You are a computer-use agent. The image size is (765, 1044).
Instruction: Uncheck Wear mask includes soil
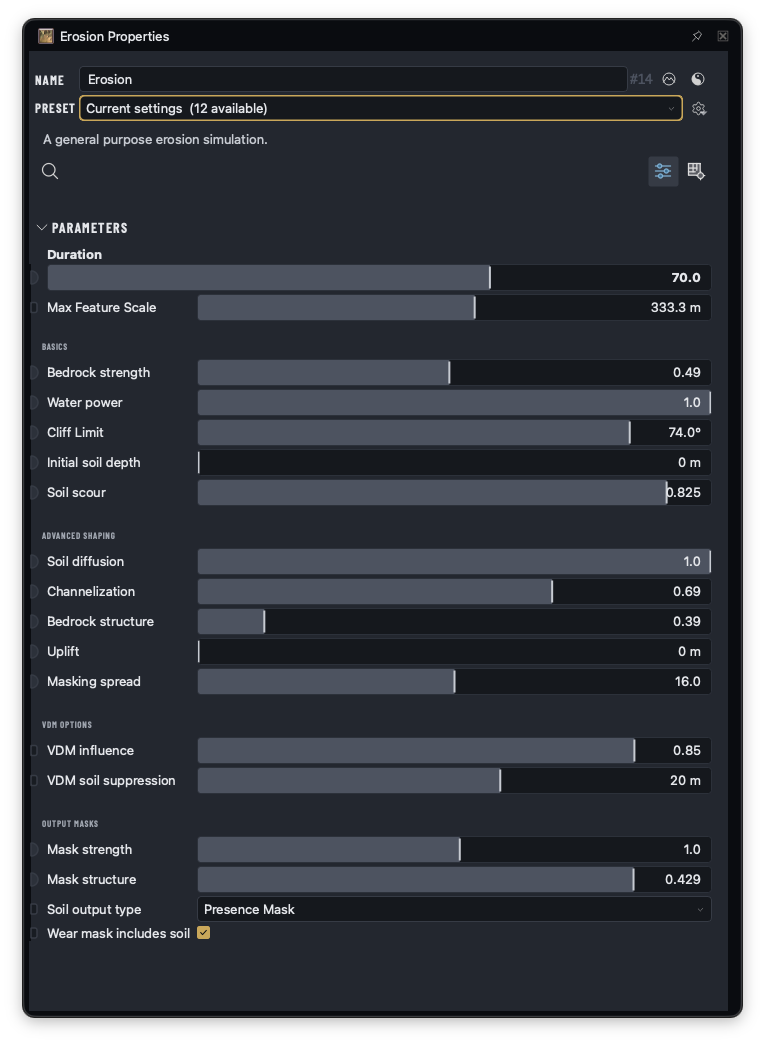(x=204, y=933)
